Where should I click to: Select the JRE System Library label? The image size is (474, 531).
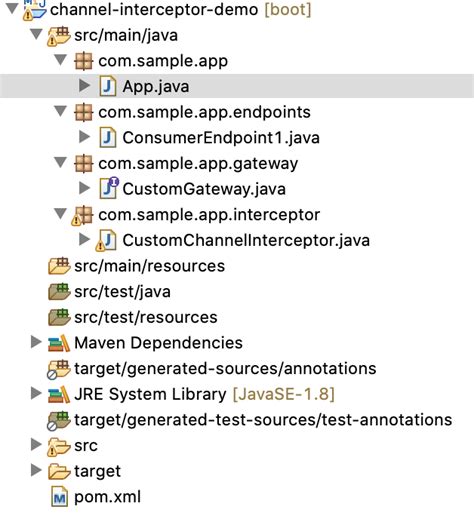(150, 395)
